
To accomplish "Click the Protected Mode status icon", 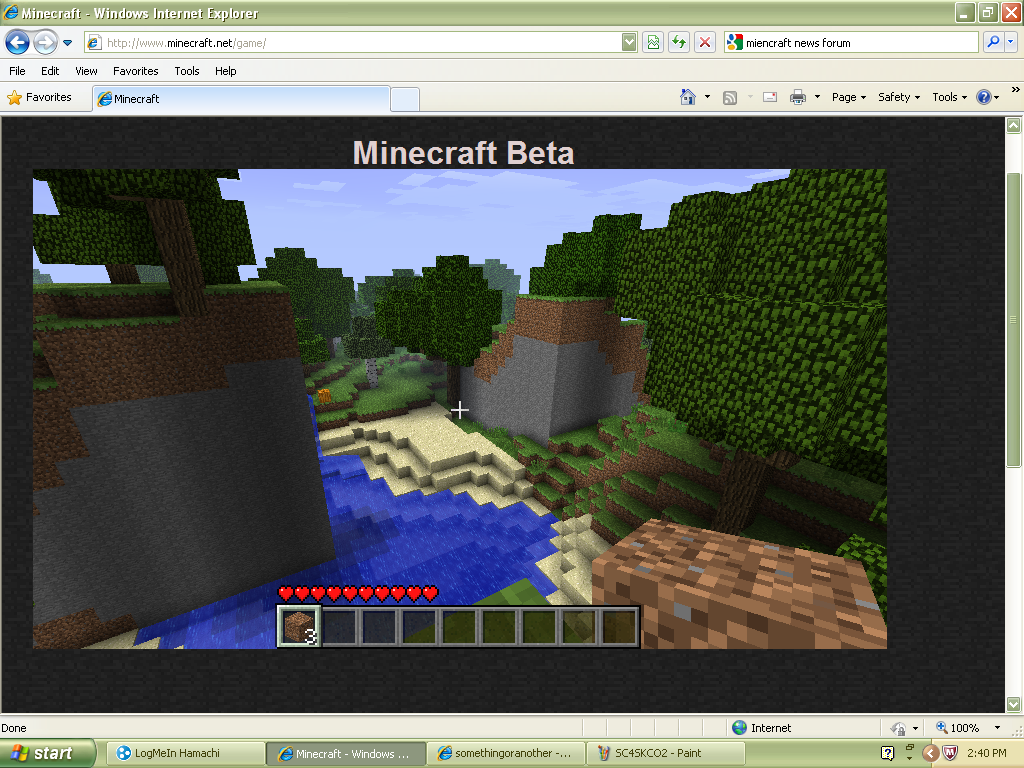I will (x=899, y=728).
